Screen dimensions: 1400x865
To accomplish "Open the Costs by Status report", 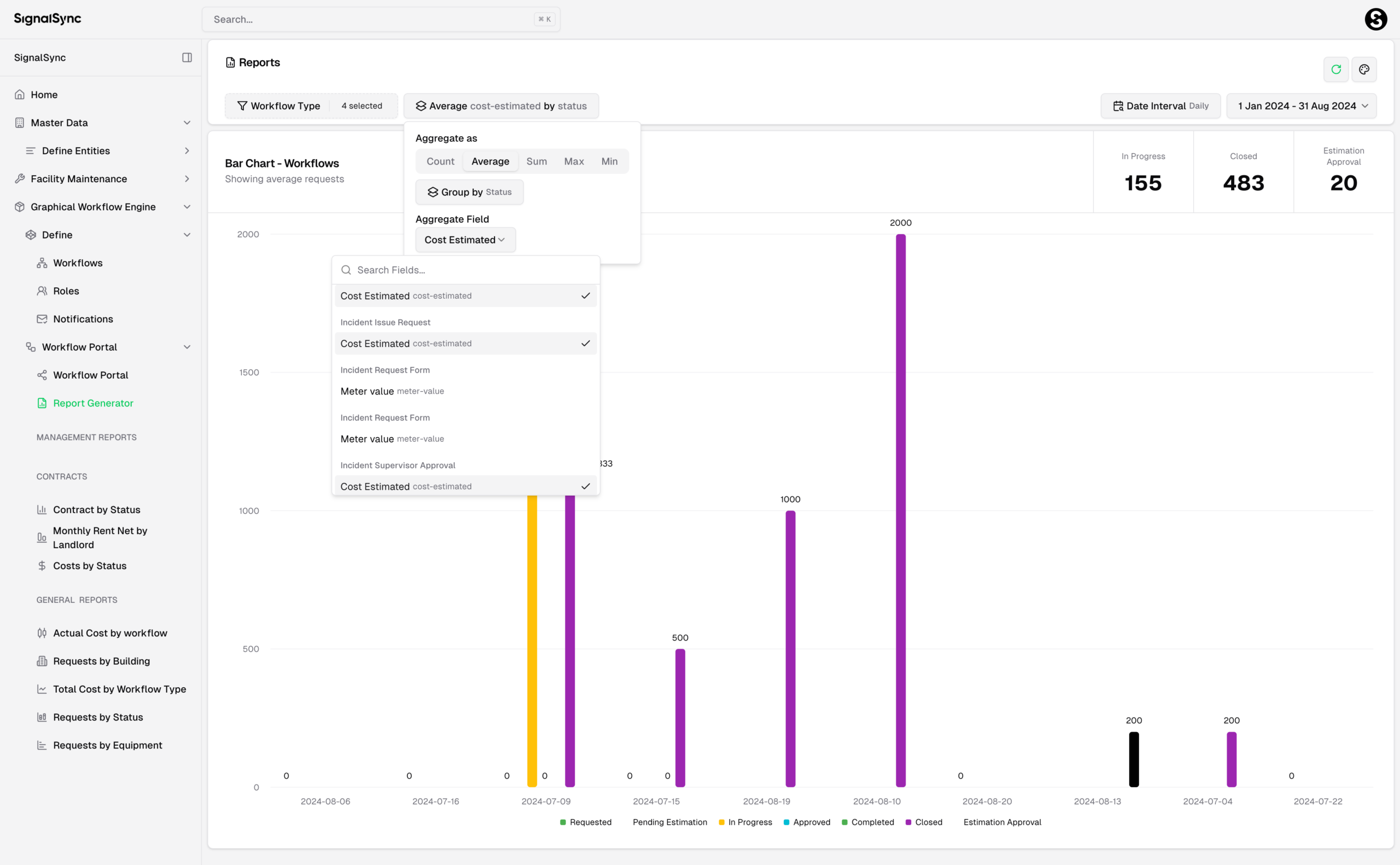I will click(x=89, y=565).
